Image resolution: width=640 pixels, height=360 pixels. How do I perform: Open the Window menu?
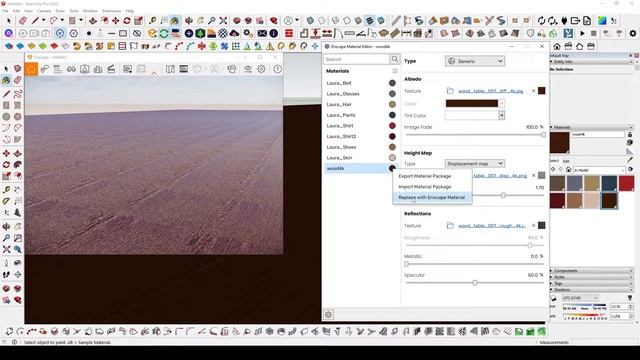click(90, 11)
